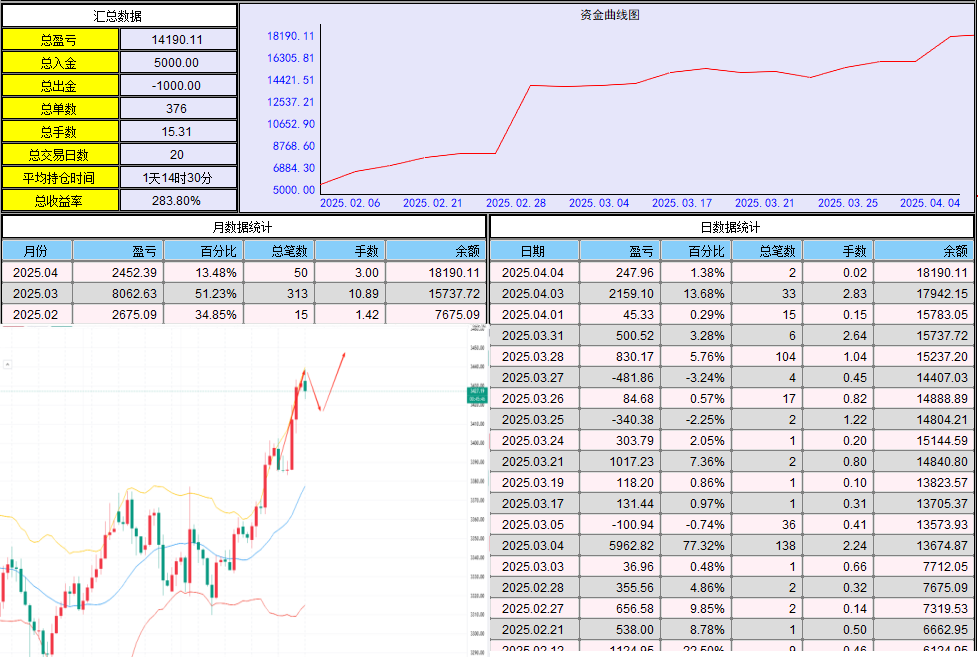978x657 pixels.
Task: Sort by the 月份 column header
Action: click(x=36, y=251)
